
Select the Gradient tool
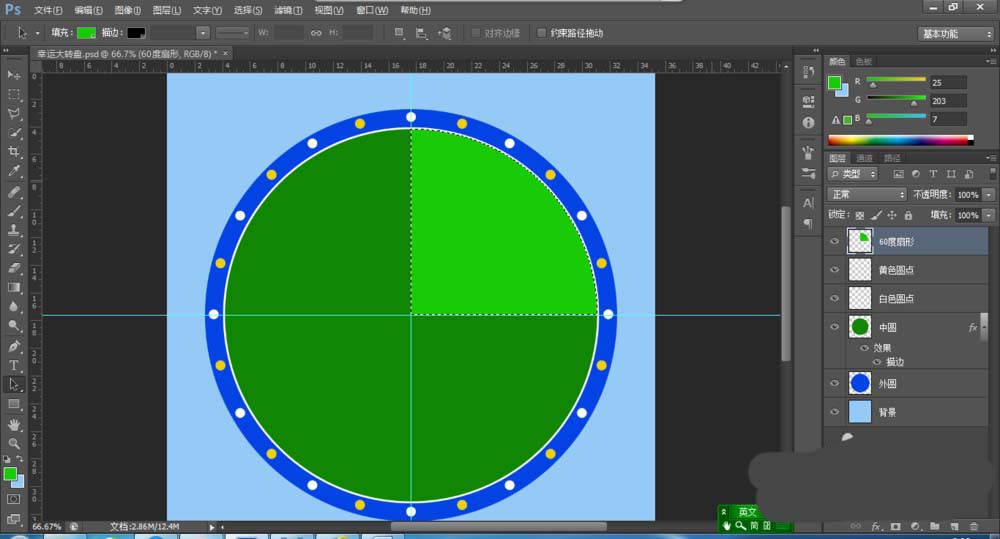[x=13, y=287]
